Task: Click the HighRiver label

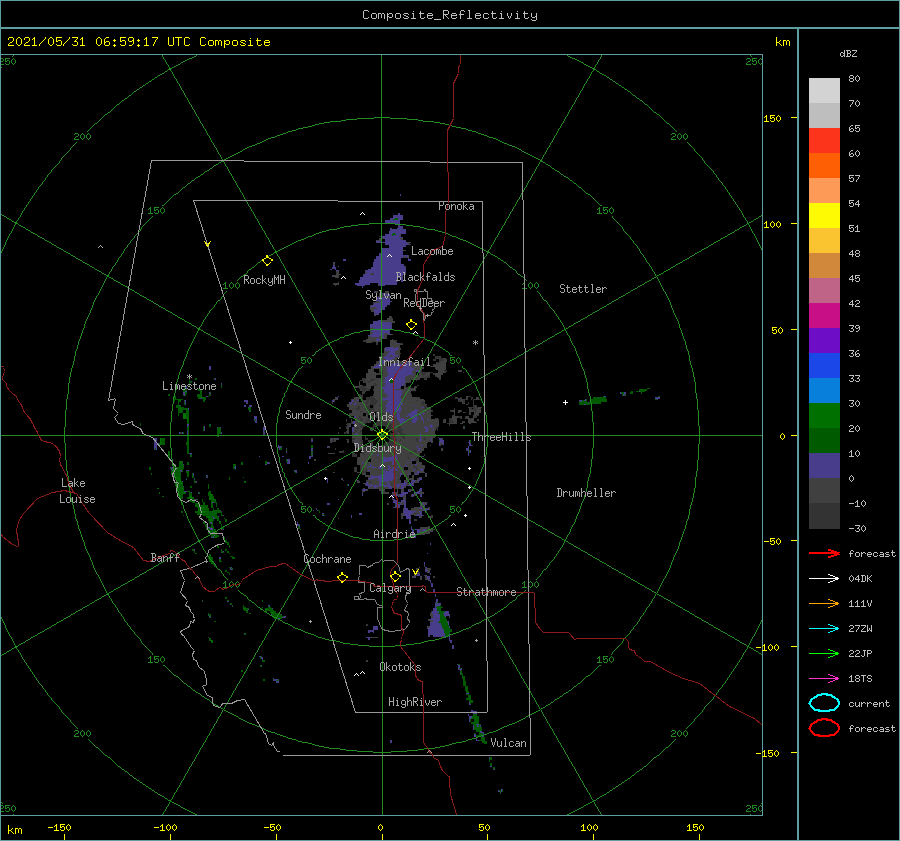Action: click(x=415, y=702)
